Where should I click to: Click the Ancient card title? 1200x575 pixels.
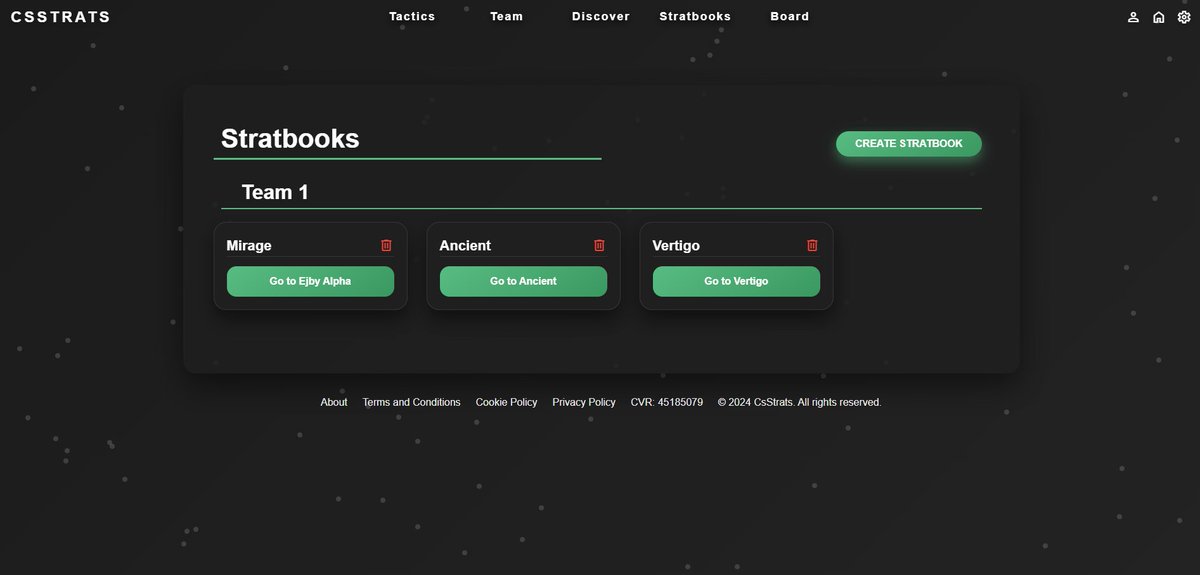click(465, 245)
